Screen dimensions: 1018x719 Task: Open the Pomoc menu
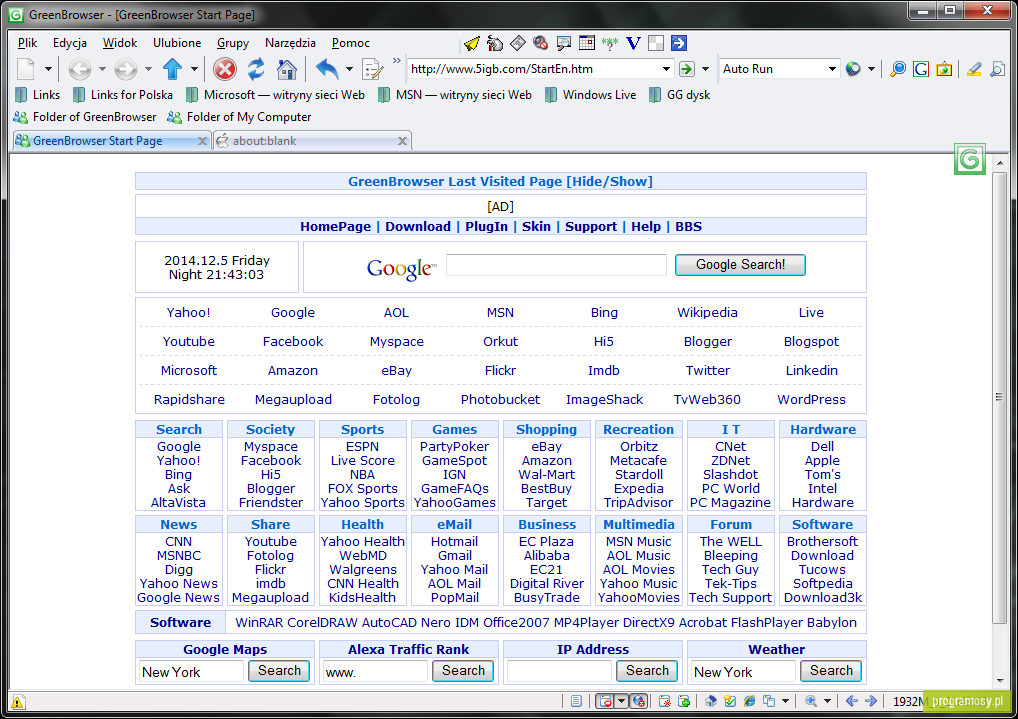point(351,43)
